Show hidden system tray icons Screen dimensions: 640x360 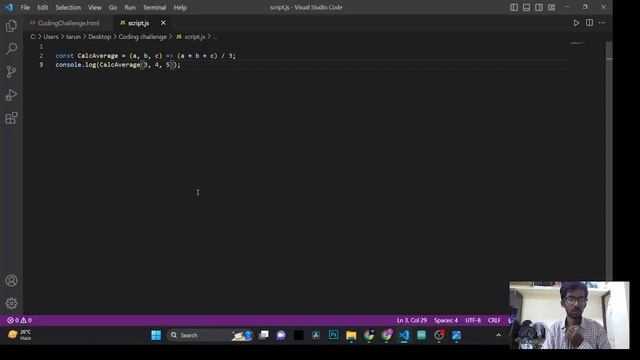click(498, 335)
